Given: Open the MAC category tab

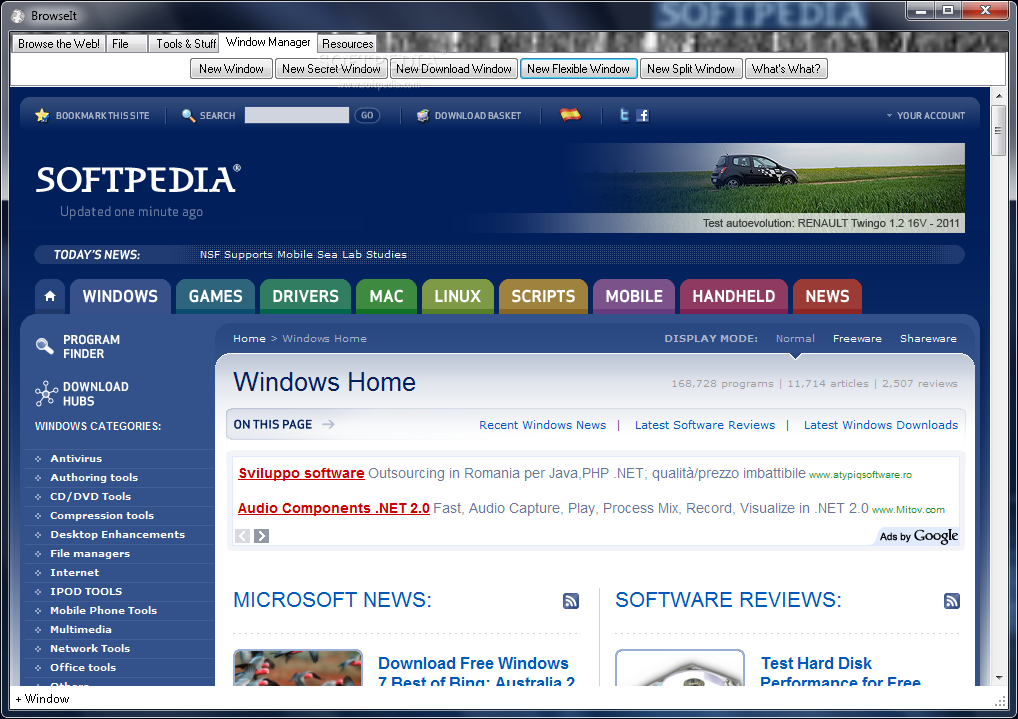Looking at the screenshot, I should coord(386,296).
